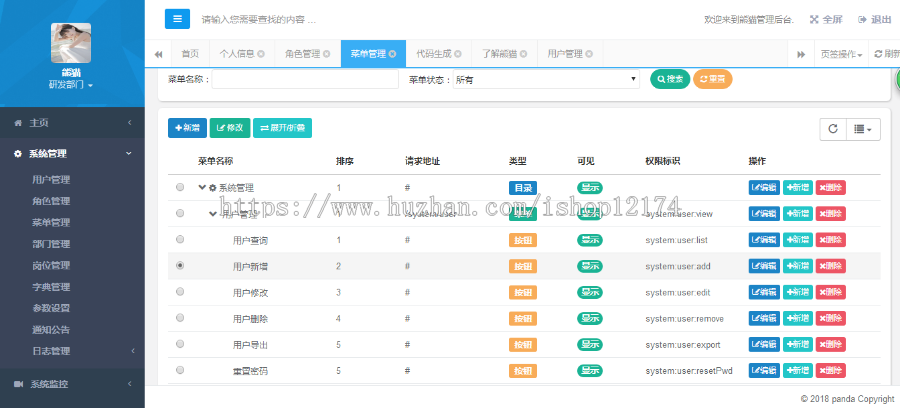Open 通知公告 in the sidebar

coord(51,330)
